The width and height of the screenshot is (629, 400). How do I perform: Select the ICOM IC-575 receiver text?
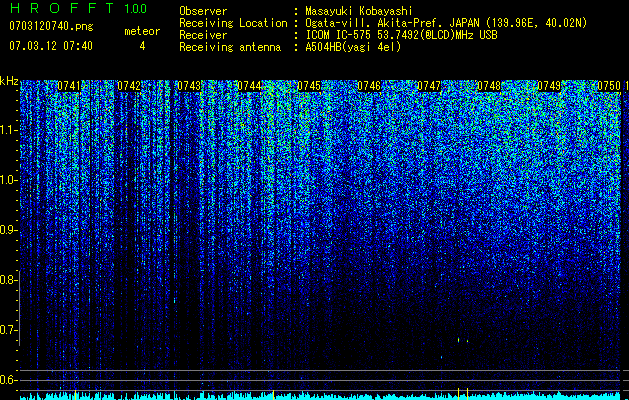401,35
